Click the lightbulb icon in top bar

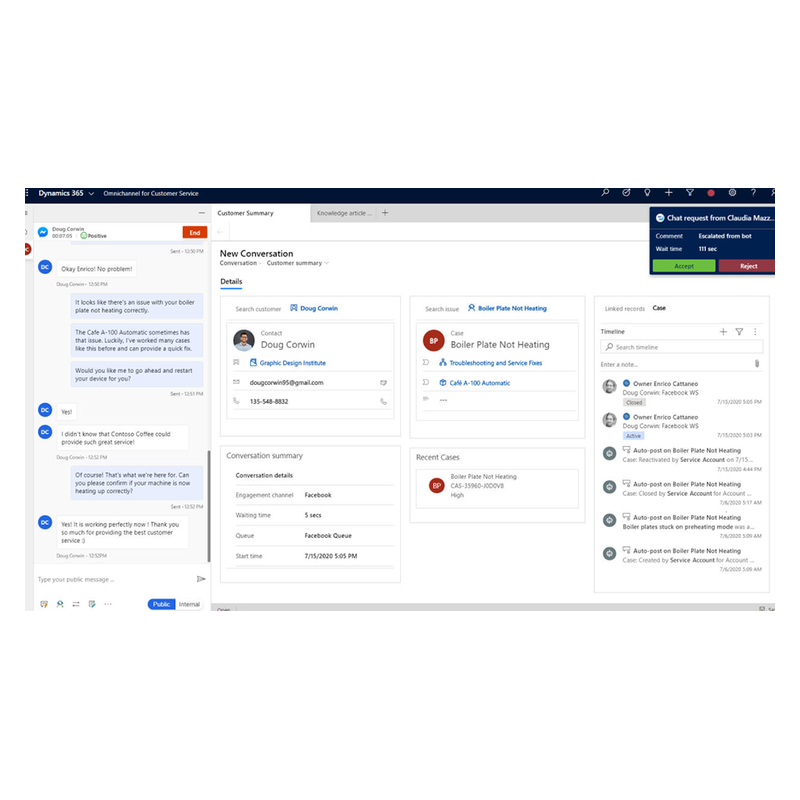tap(647, 193)
